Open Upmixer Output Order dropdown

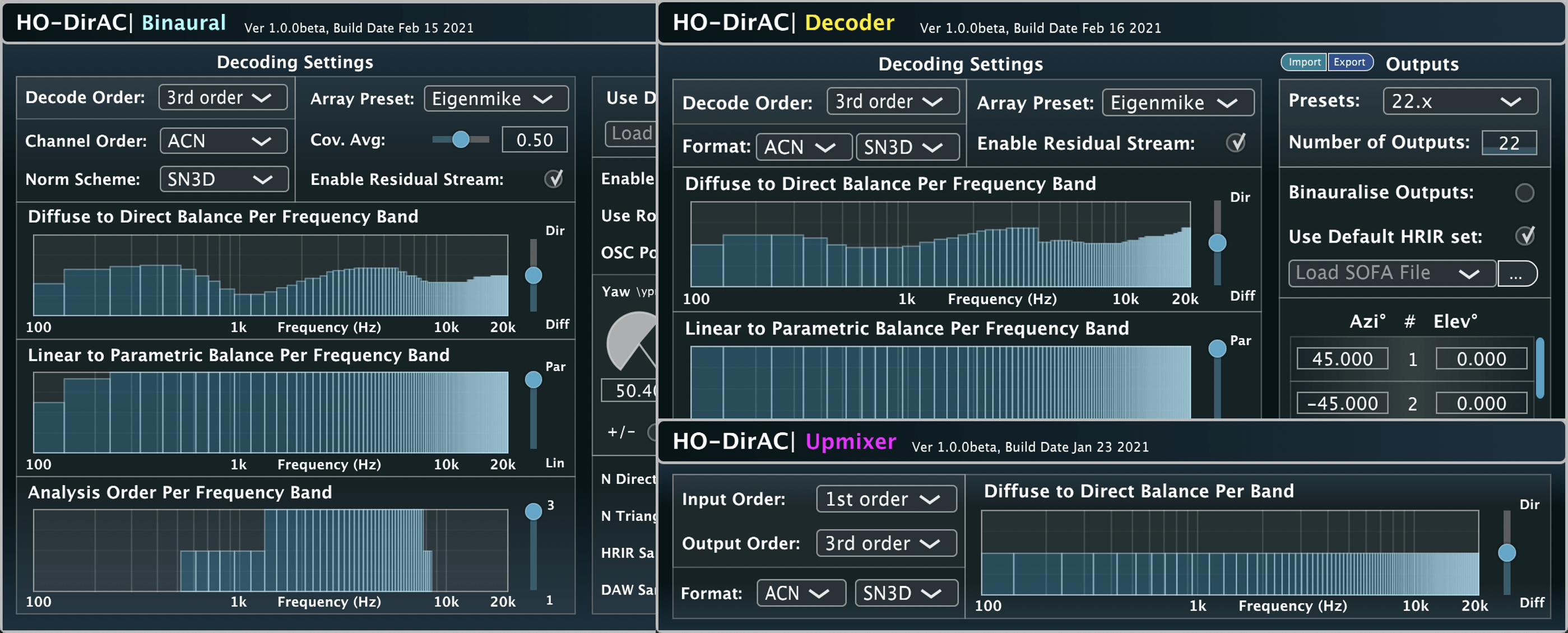click(885, 543)
